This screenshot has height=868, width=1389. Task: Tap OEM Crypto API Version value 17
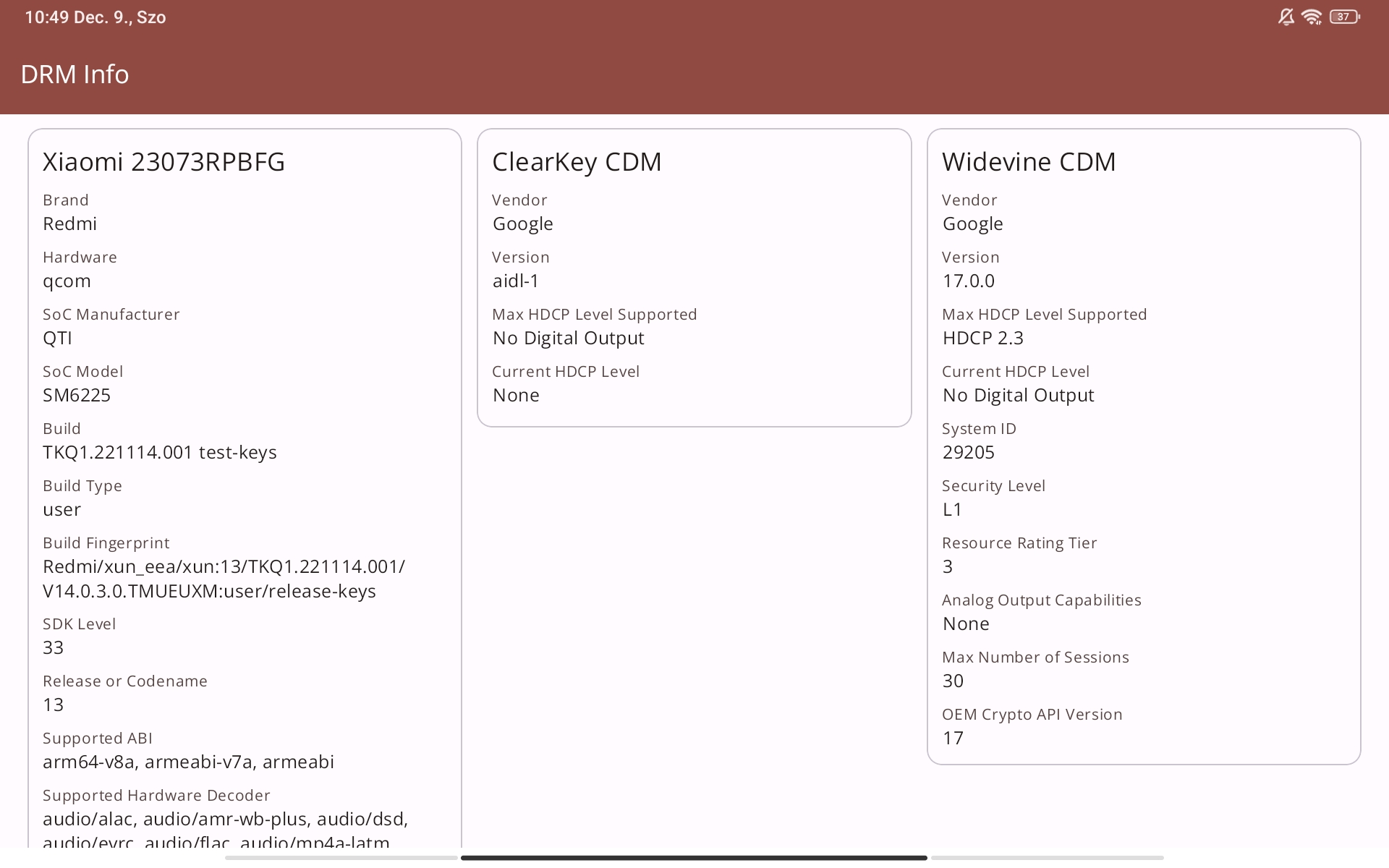click(x=953, y=738)
